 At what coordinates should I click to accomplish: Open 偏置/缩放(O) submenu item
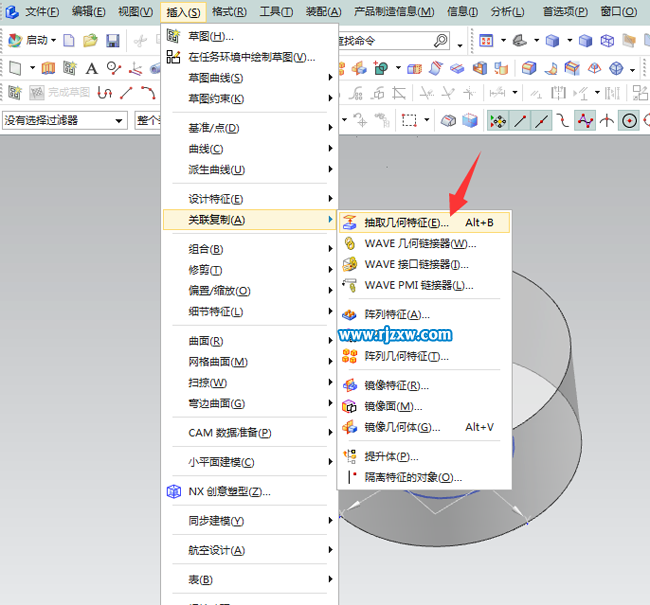[250, 291]
